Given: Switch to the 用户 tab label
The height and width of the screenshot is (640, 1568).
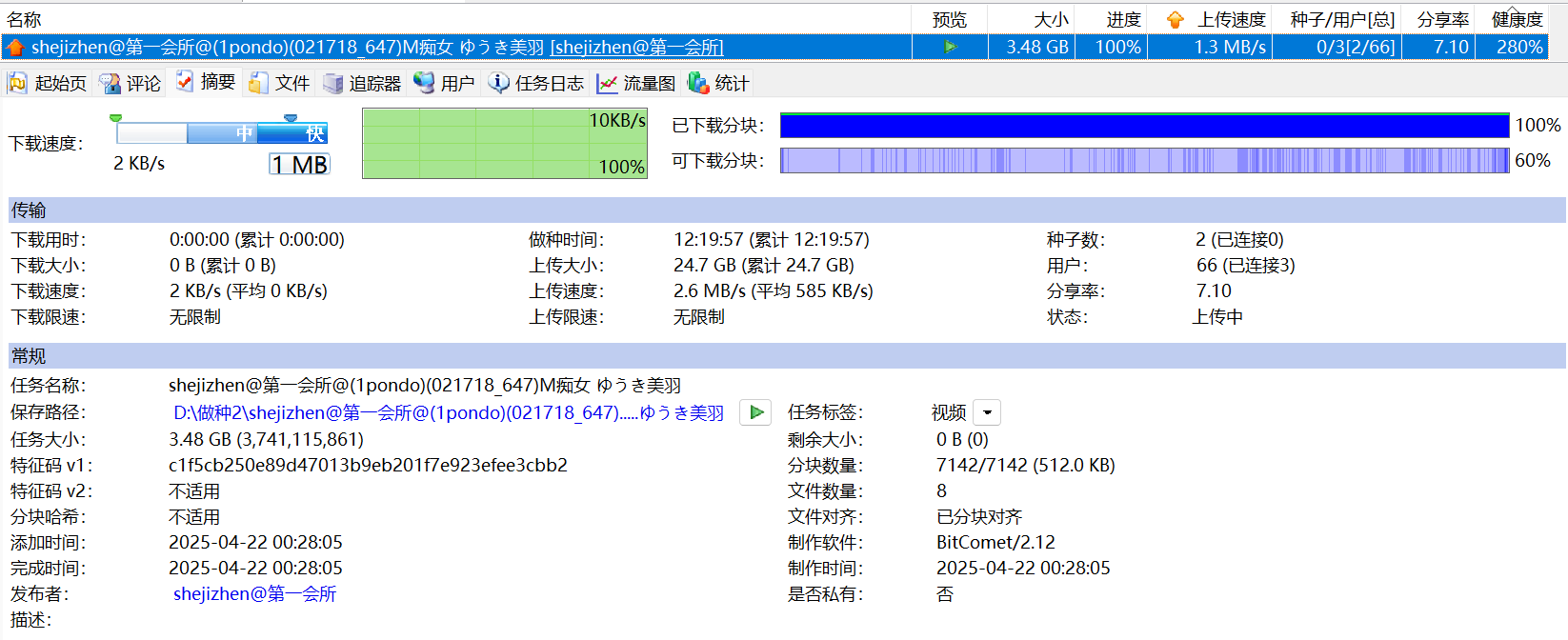Looking at the screenshot, I should 457,84.
